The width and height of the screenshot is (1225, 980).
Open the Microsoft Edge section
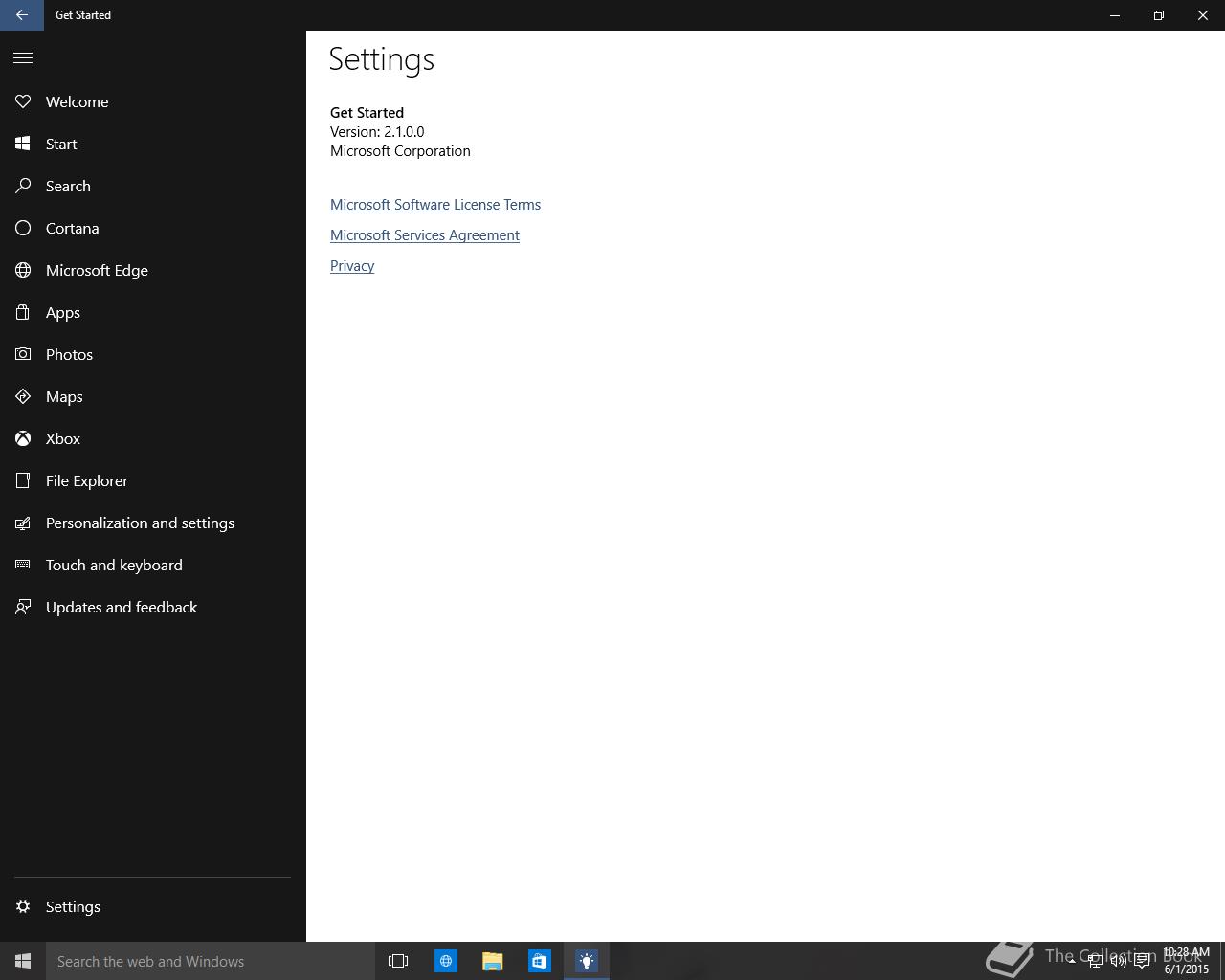pyautogui.click(x=153, y=270)
